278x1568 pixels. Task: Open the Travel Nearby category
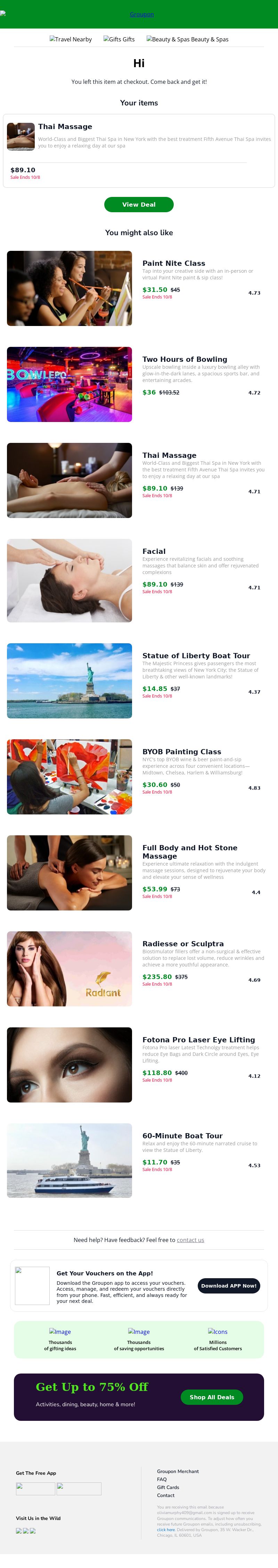(71, 40)
